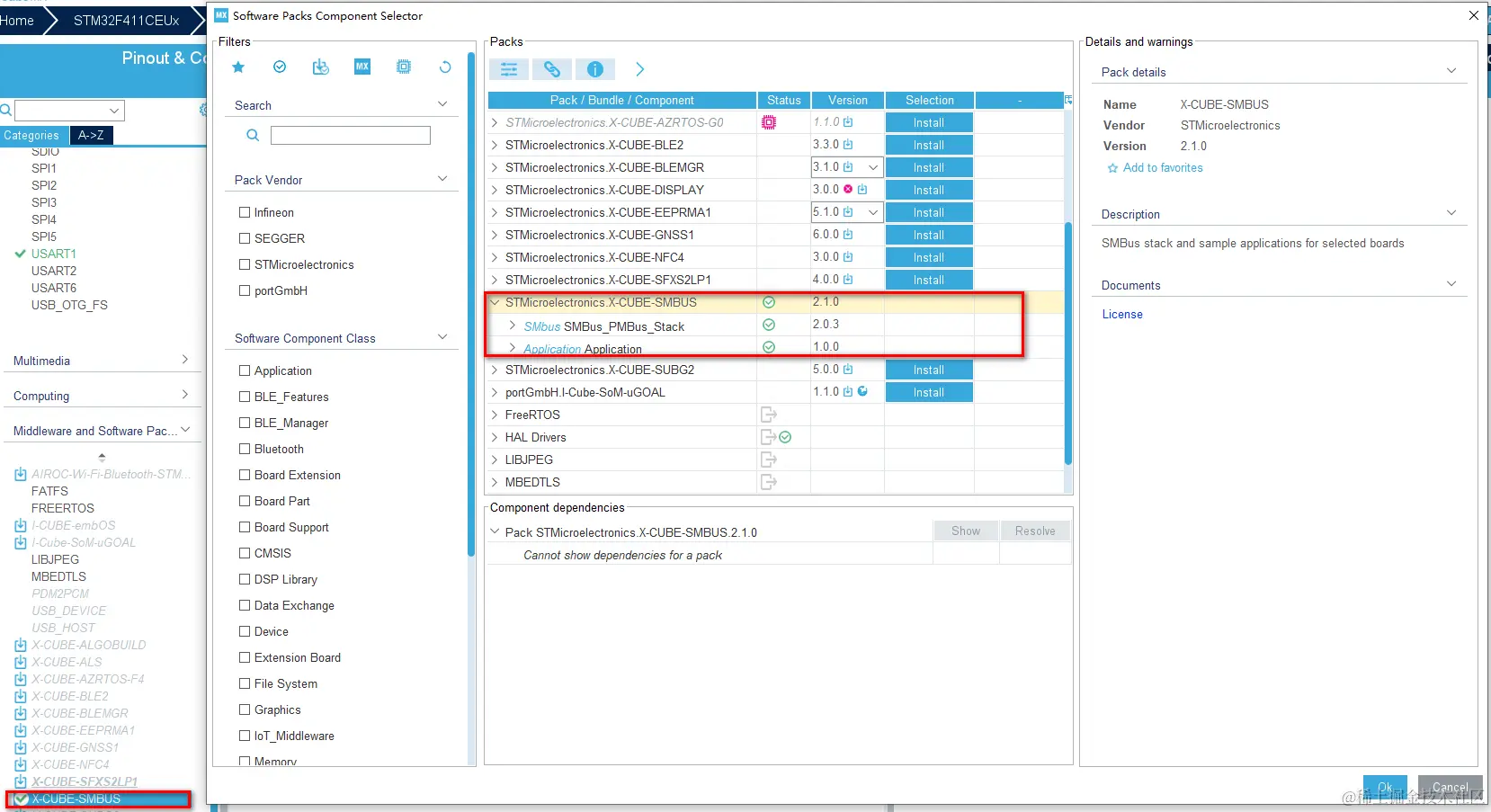Click the green check status of the SMBus_PMBus_Stack row

click(769, 325)
